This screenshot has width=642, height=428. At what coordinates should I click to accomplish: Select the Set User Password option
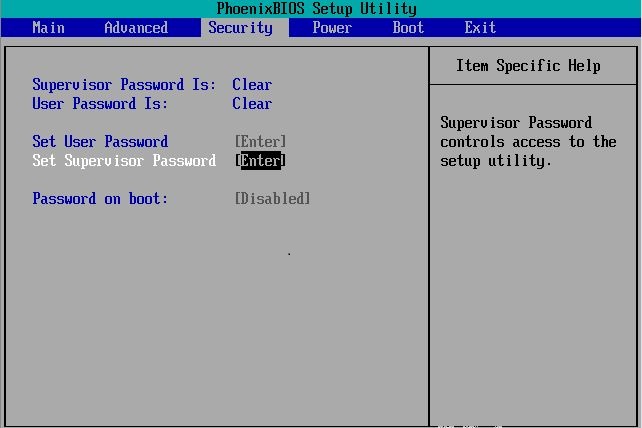(100, 142)
